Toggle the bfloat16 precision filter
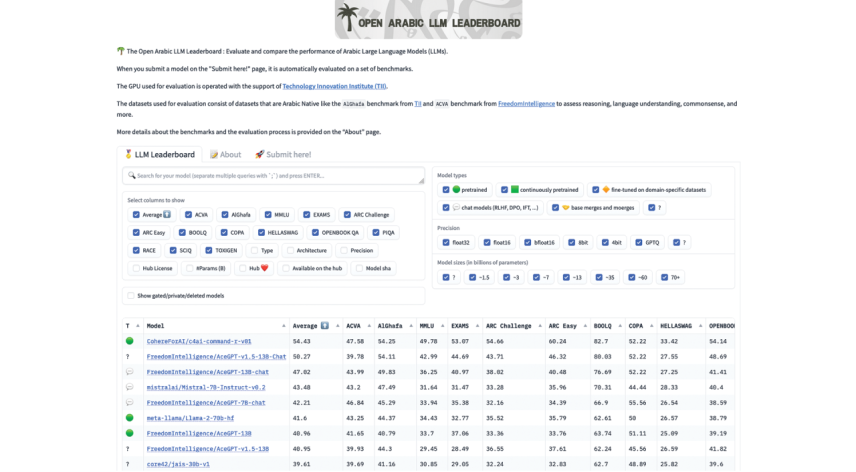The width and height of the screenshot is (856, 472). (x=527, y=242)
